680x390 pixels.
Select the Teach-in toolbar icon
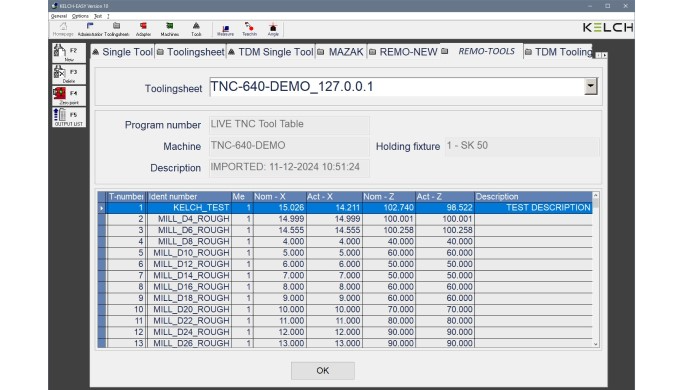249,29
